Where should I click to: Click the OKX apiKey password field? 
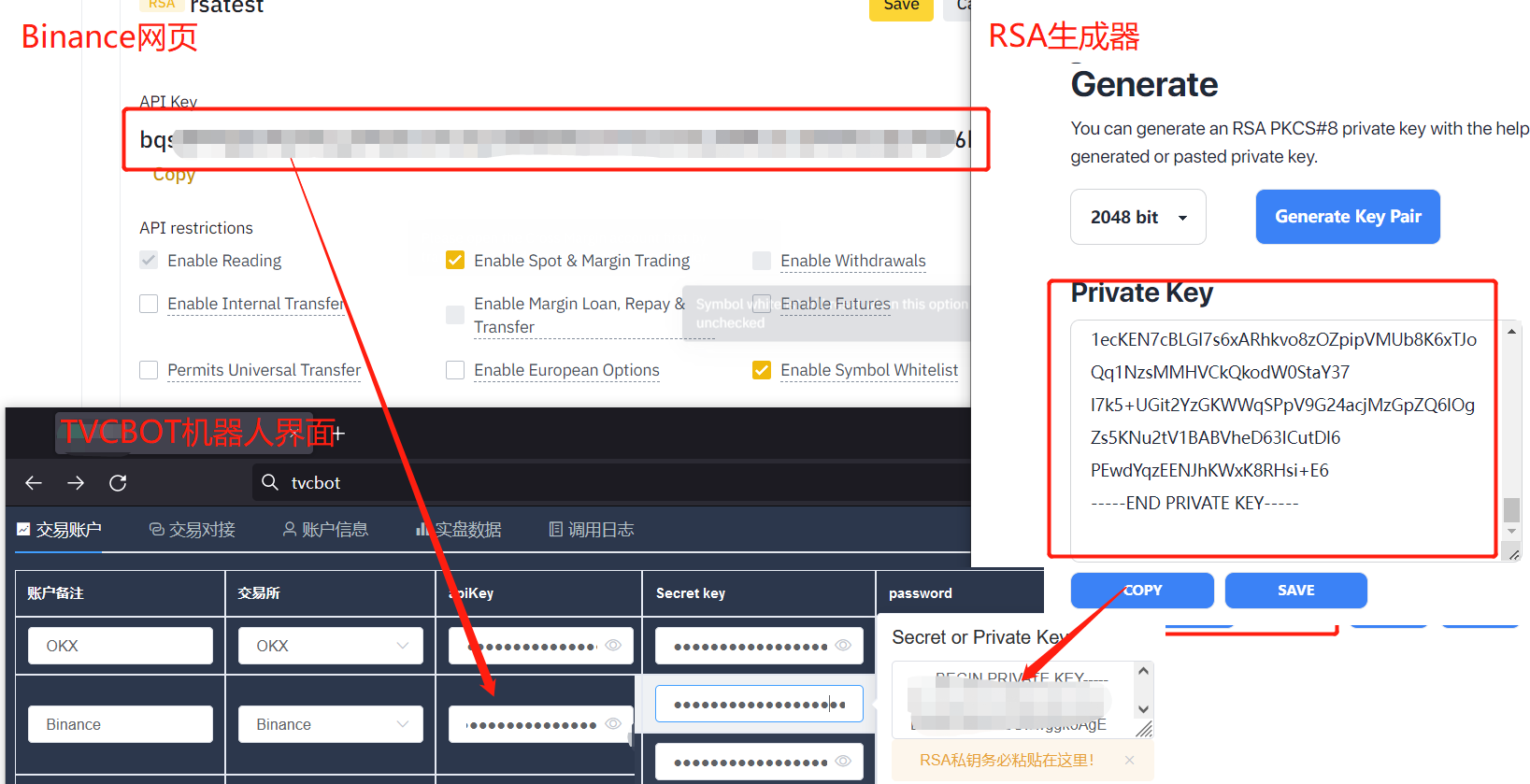(x=541, y=646)
